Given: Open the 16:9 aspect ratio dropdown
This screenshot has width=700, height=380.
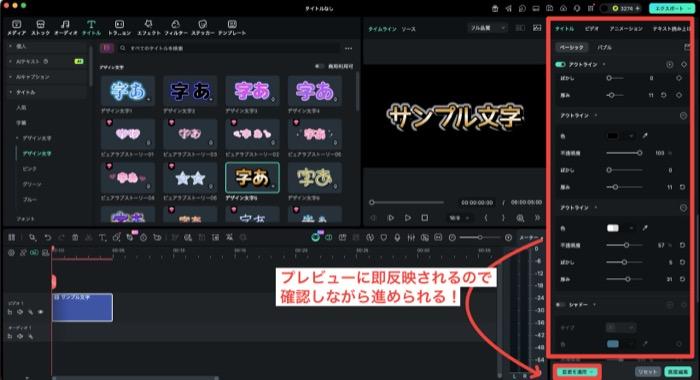Looking at the screenshot, I should click(x=459, y=218).
